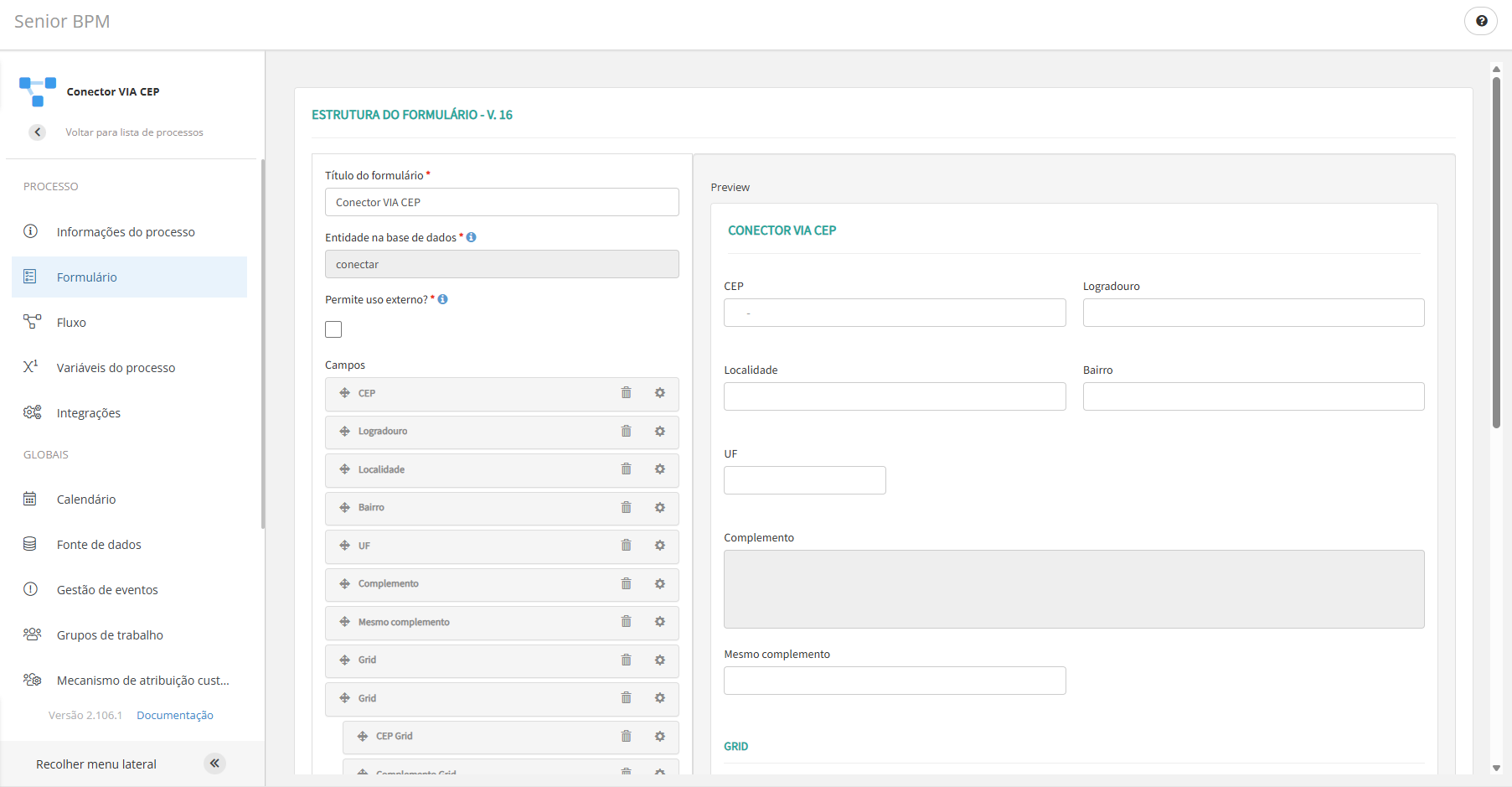Image resolution: width=1512 pixels, height=787 pixels.
Task: Open the Fluxo menu item
Action: [71, 323]
